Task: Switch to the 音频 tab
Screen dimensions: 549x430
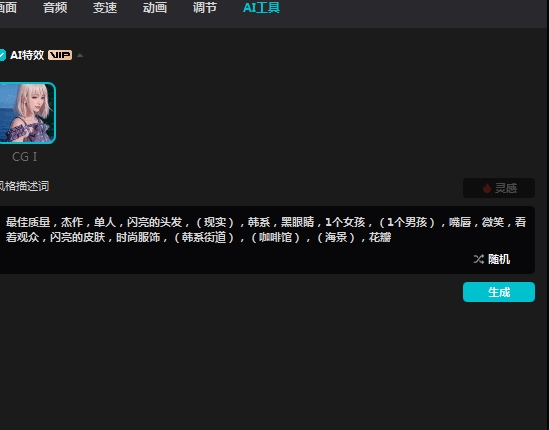Action: pyautogui.click(x=55, y=7)
